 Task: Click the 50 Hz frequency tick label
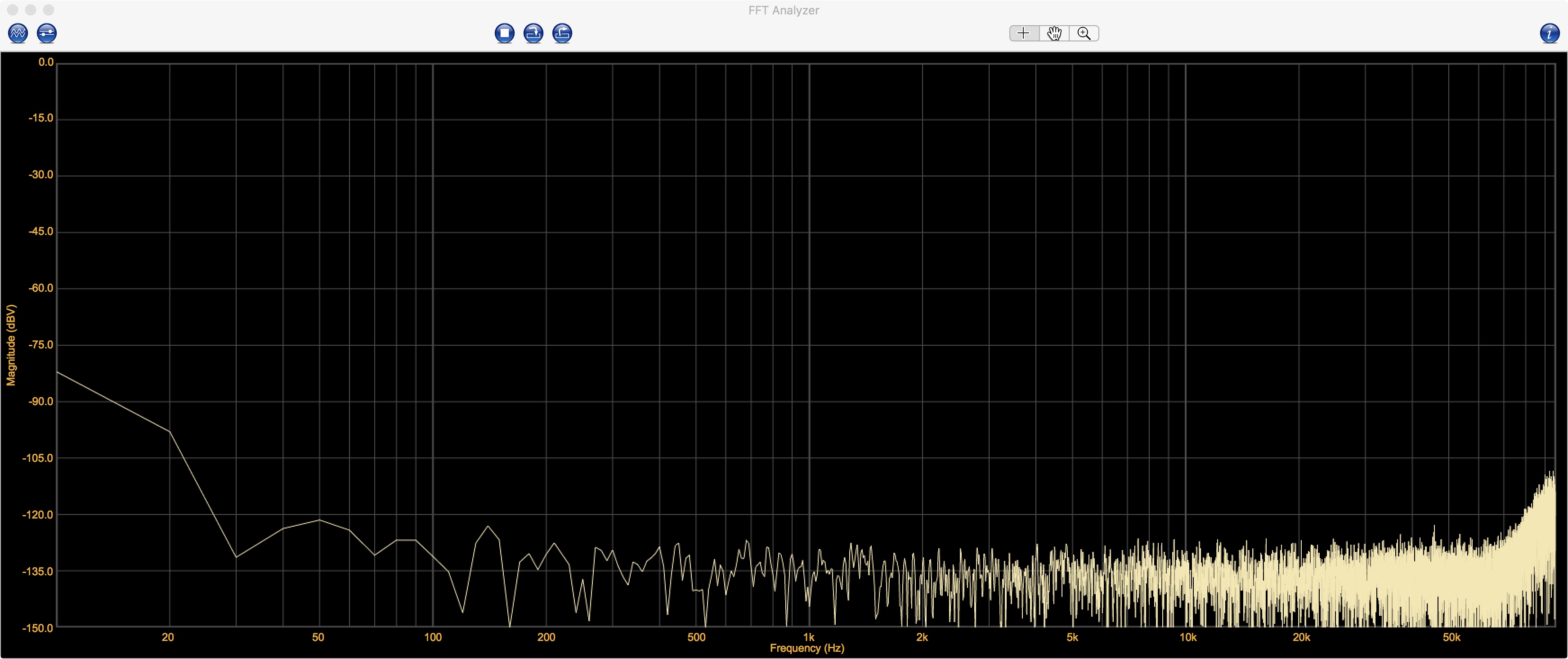click(x=318, y=637)
